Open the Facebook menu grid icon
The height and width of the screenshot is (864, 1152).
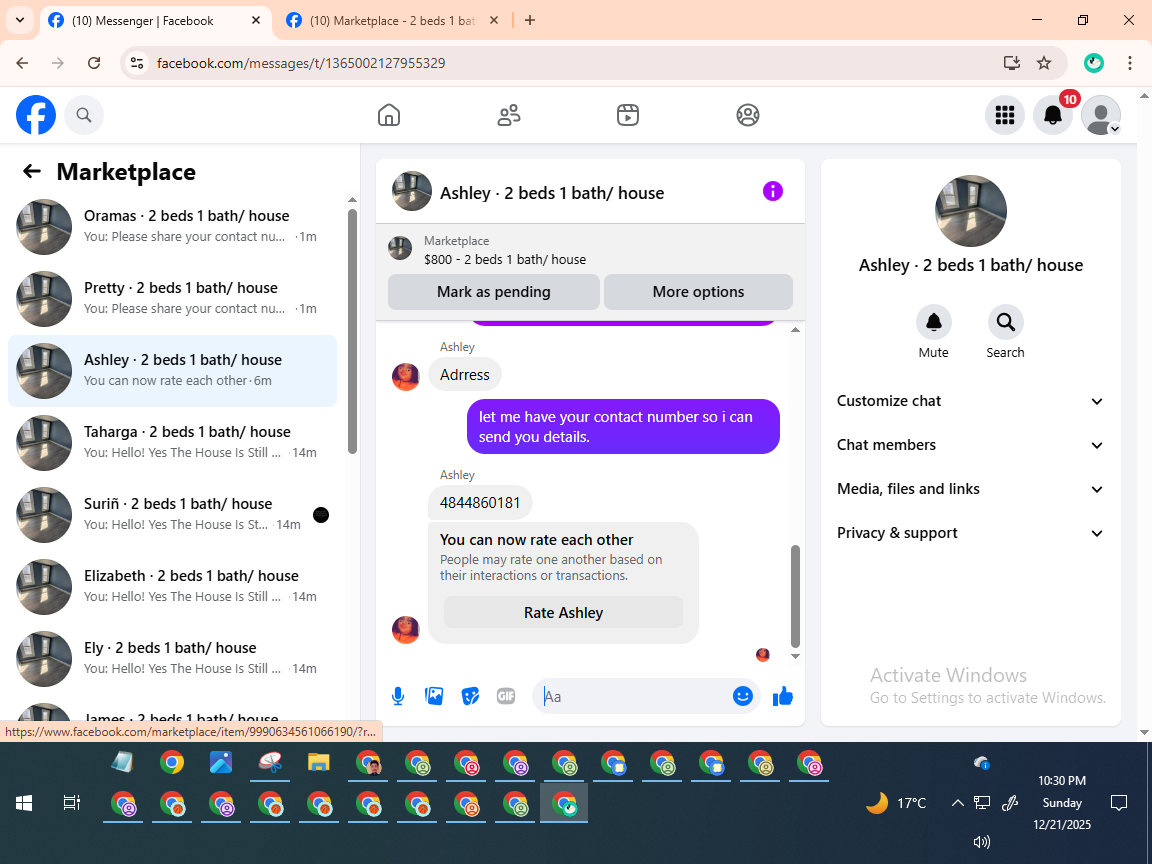pyautogui.click(x=1004, y=115)
